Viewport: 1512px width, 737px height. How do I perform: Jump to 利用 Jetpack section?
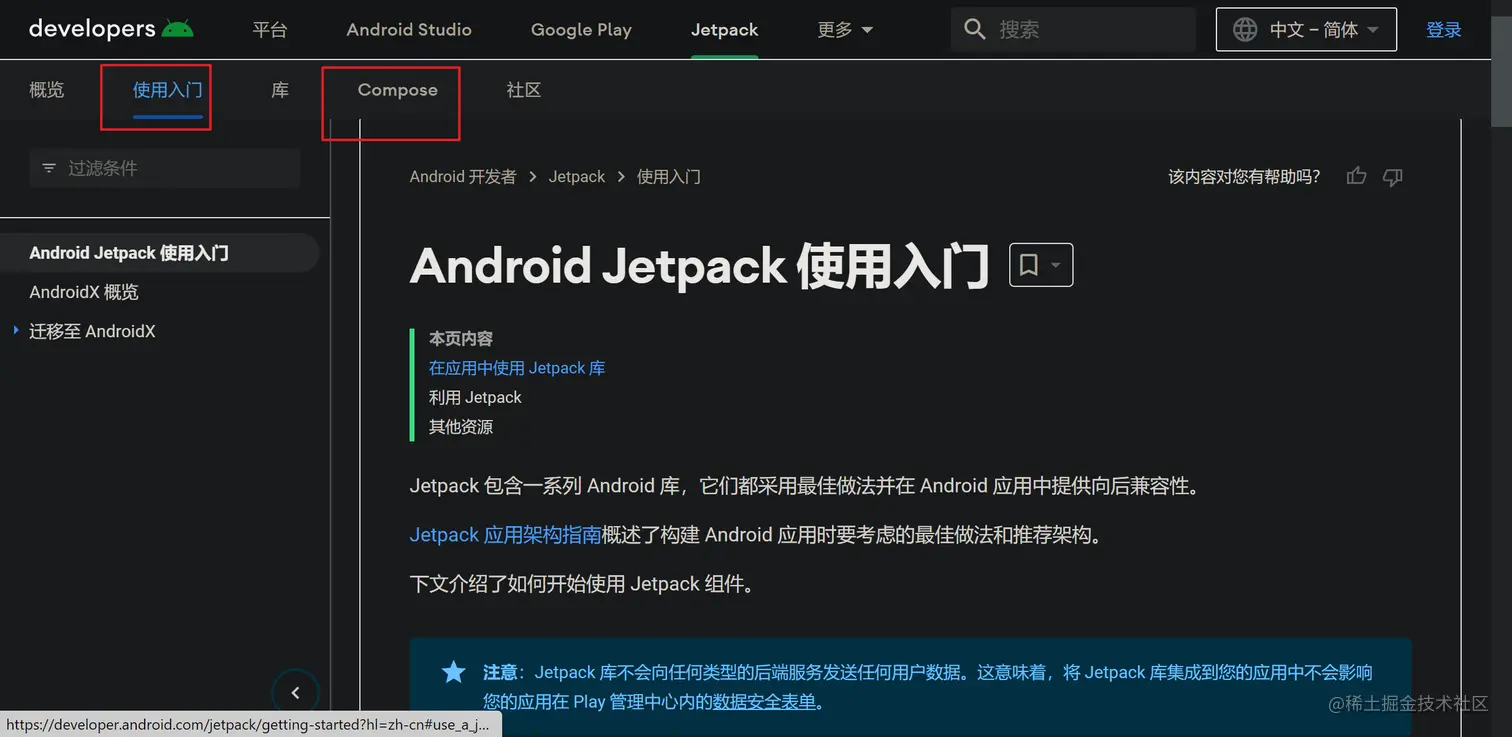tap(475, 397)
